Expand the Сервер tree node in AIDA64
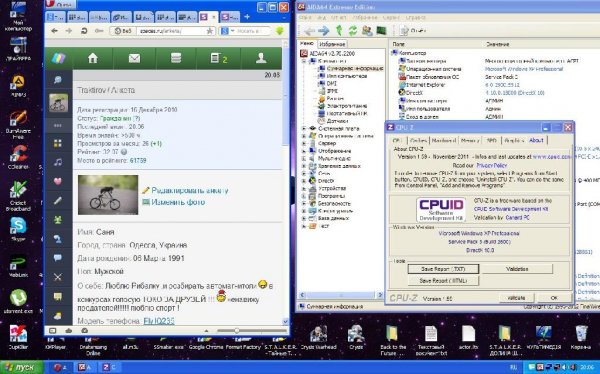The height and width of the screenshot is (374, 600). pyautogui.click(x=304, y=144)
